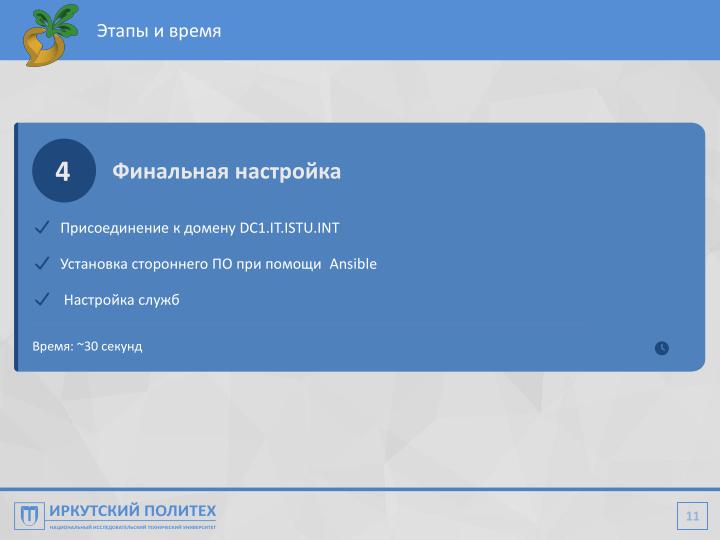Select the slide title "Этапы и время"
This screenshot has width=720, height=540.
pyautogui.click(x=159, y=31)
